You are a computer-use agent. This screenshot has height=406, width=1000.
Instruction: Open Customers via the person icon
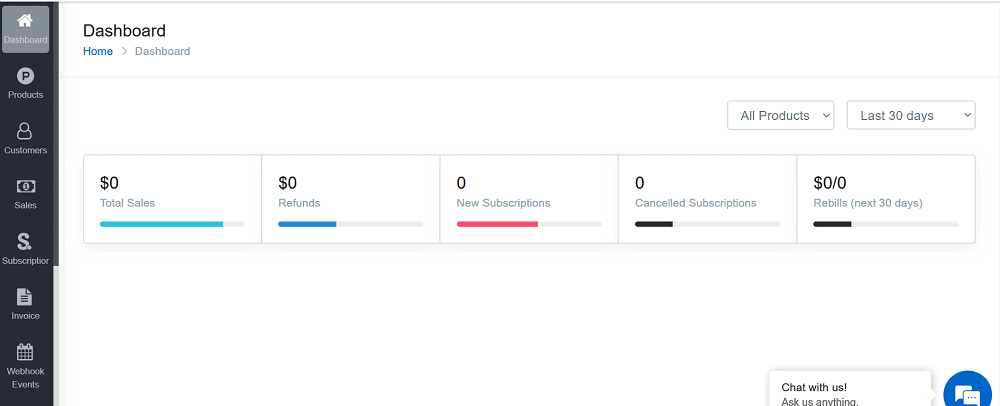point(25,131)
